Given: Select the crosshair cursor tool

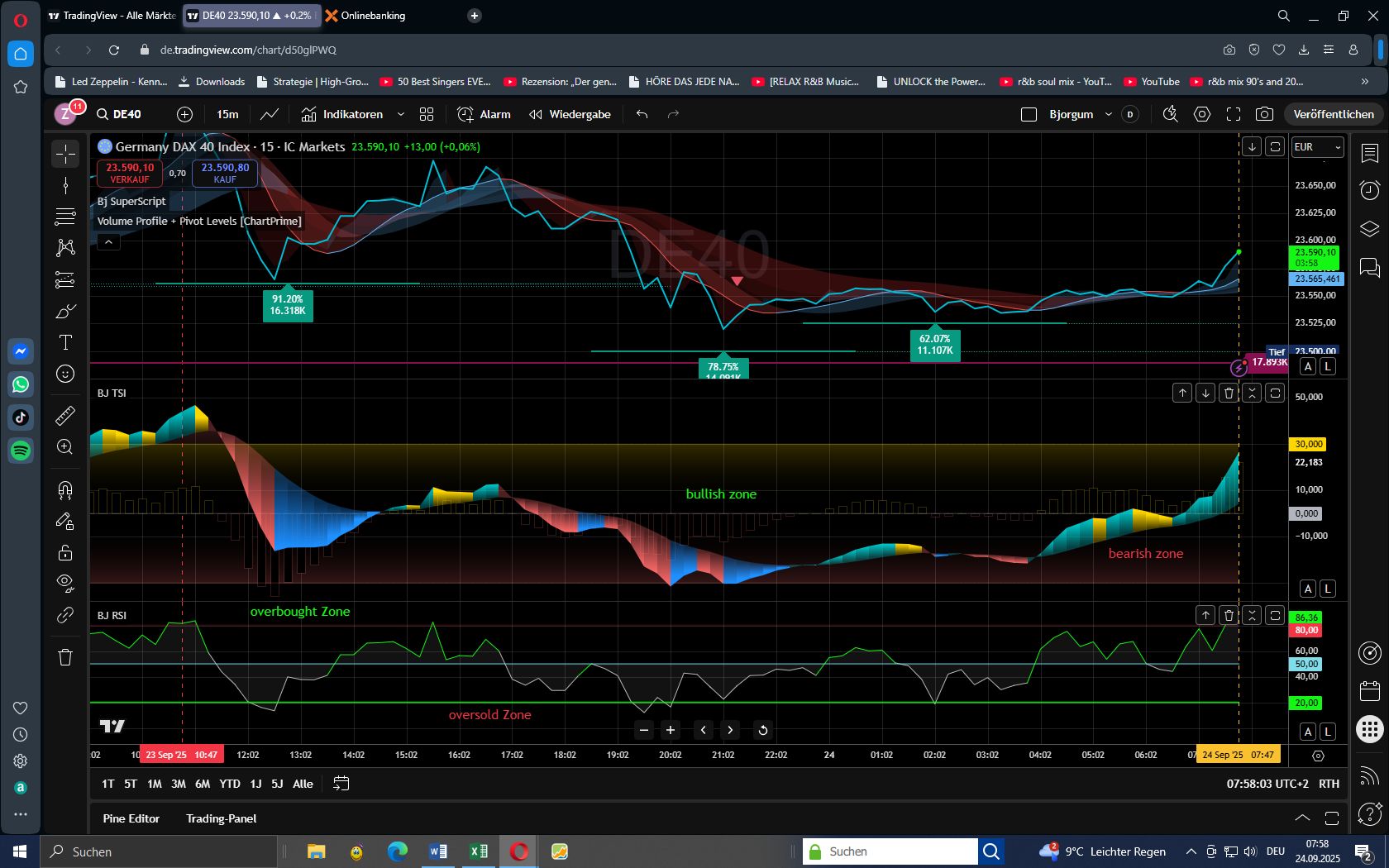Looking at the screenshot, I should click(x=64, y=154).
